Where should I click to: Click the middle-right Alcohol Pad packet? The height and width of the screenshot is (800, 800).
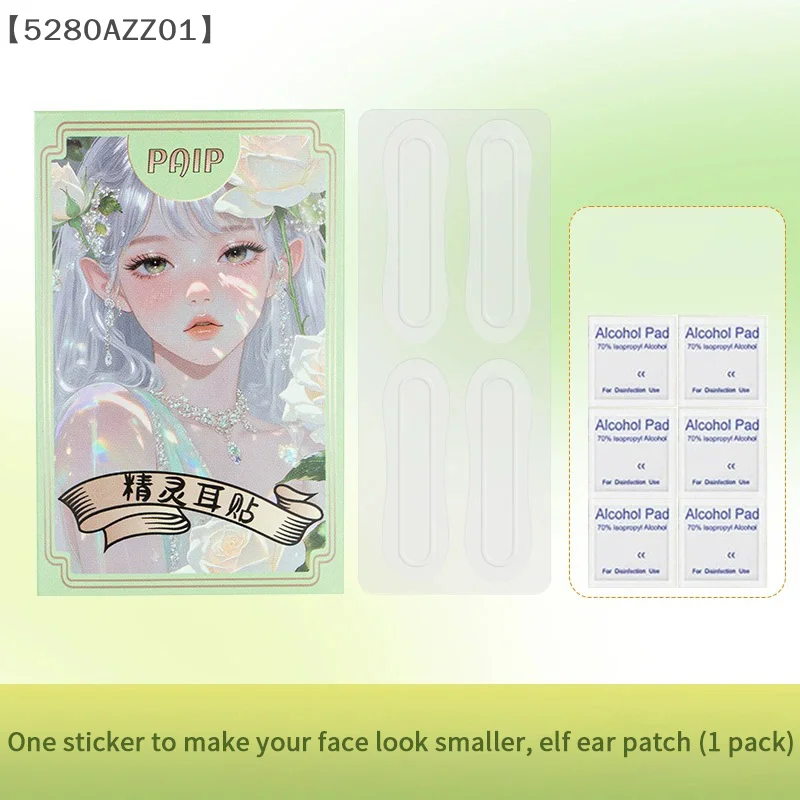click(x=722, y=453)
